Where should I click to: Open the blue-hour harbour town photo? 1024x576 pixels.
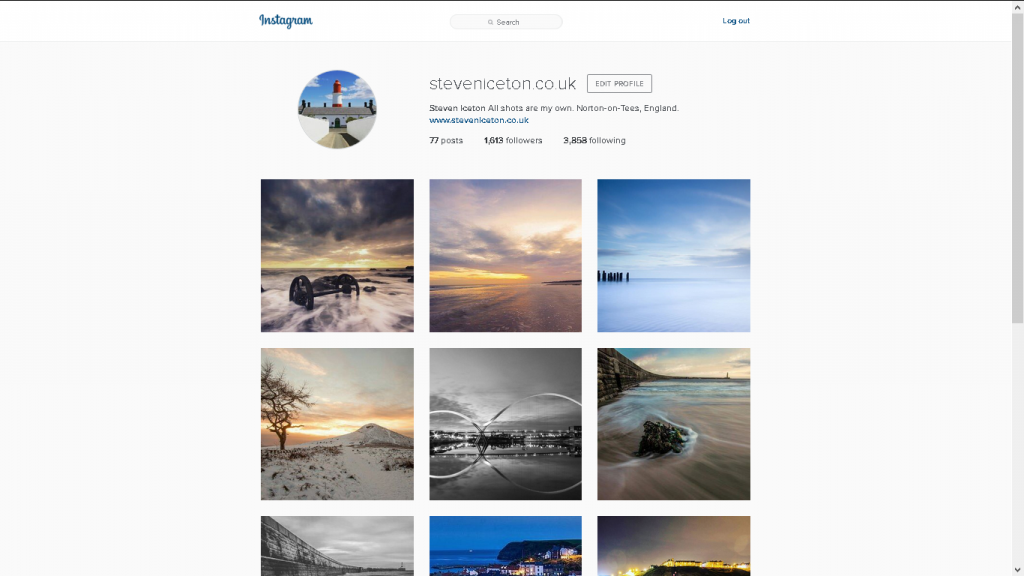[x=505, y=546]
